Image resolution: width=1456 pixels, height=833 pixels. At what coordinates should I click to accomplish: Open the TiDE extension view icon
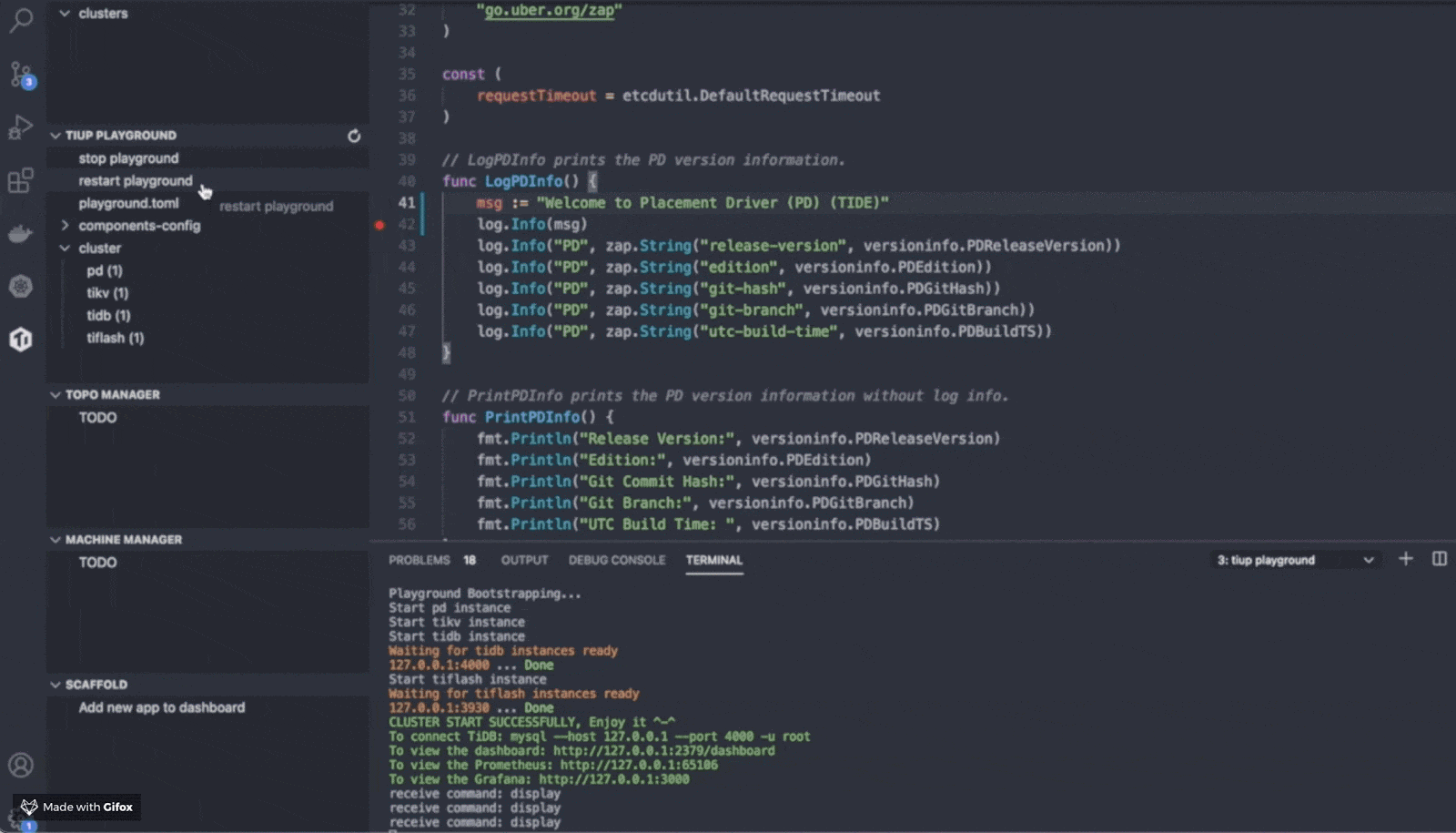pyautogui.click(x=21, y=340)
